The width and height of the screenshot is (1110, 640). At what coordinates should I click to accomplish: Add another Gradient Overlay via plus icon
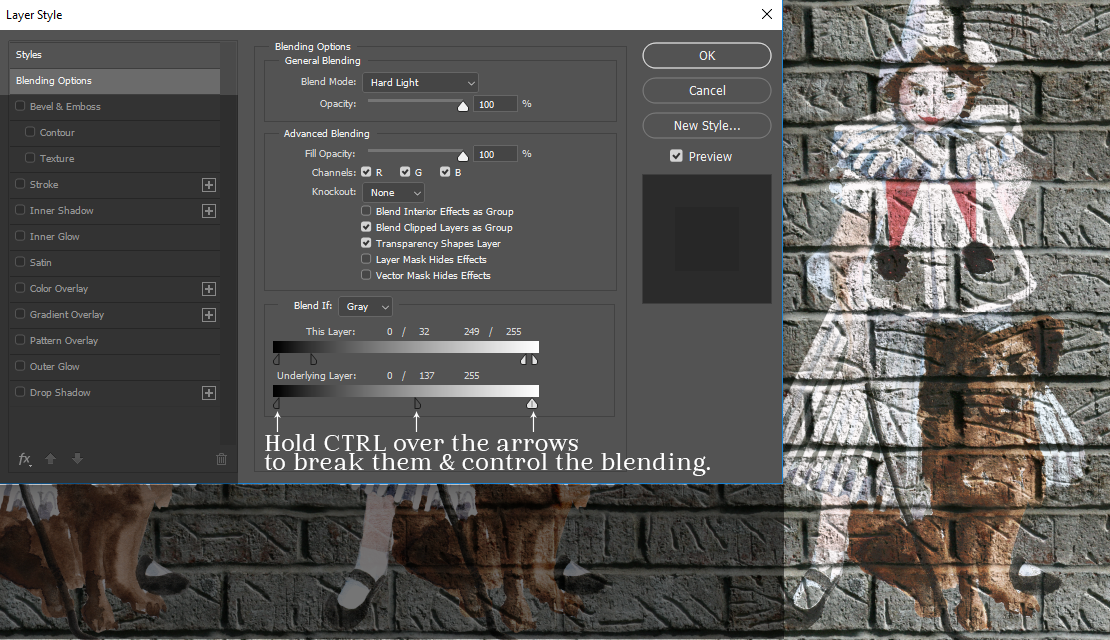click(x=209, y=315)
